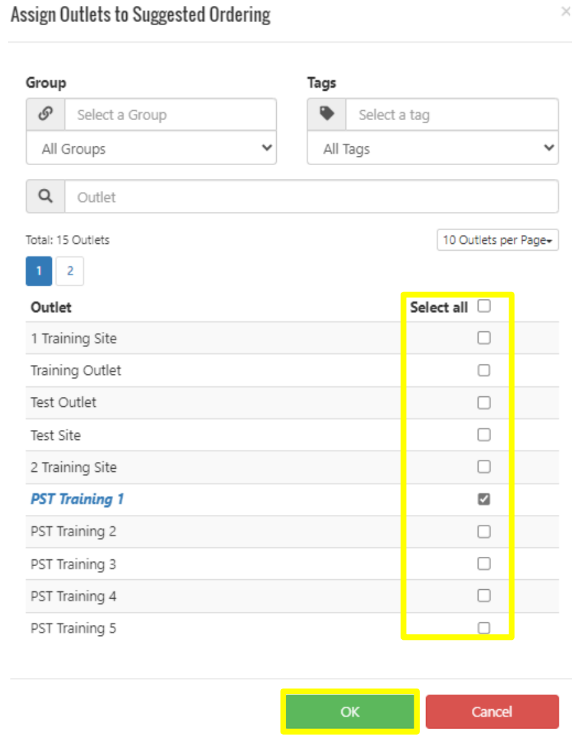Image resolution: width=572 pixels, height=737 pixels.
Task: Open the 10 Outlets per Page dropdown
Action: (498, 240)
